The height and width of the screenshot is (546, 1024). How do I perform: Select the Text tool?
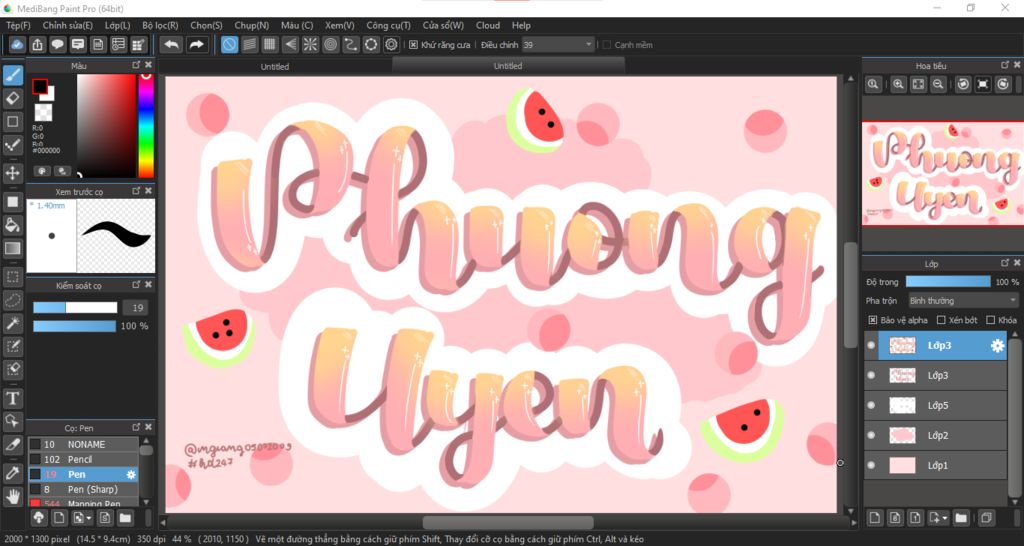point(12,397)
